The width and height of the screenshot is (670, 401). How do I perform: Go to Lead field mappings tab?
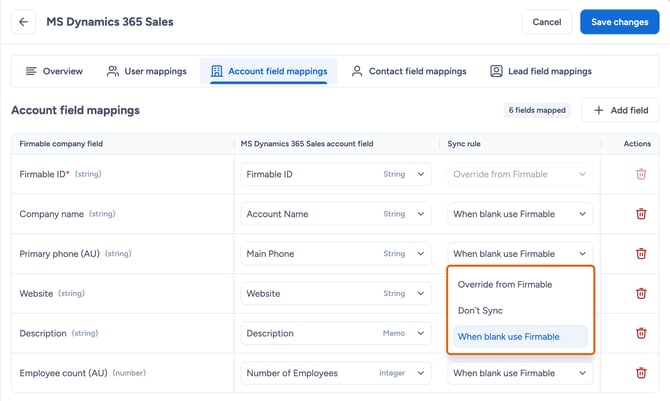coord(541,71)
